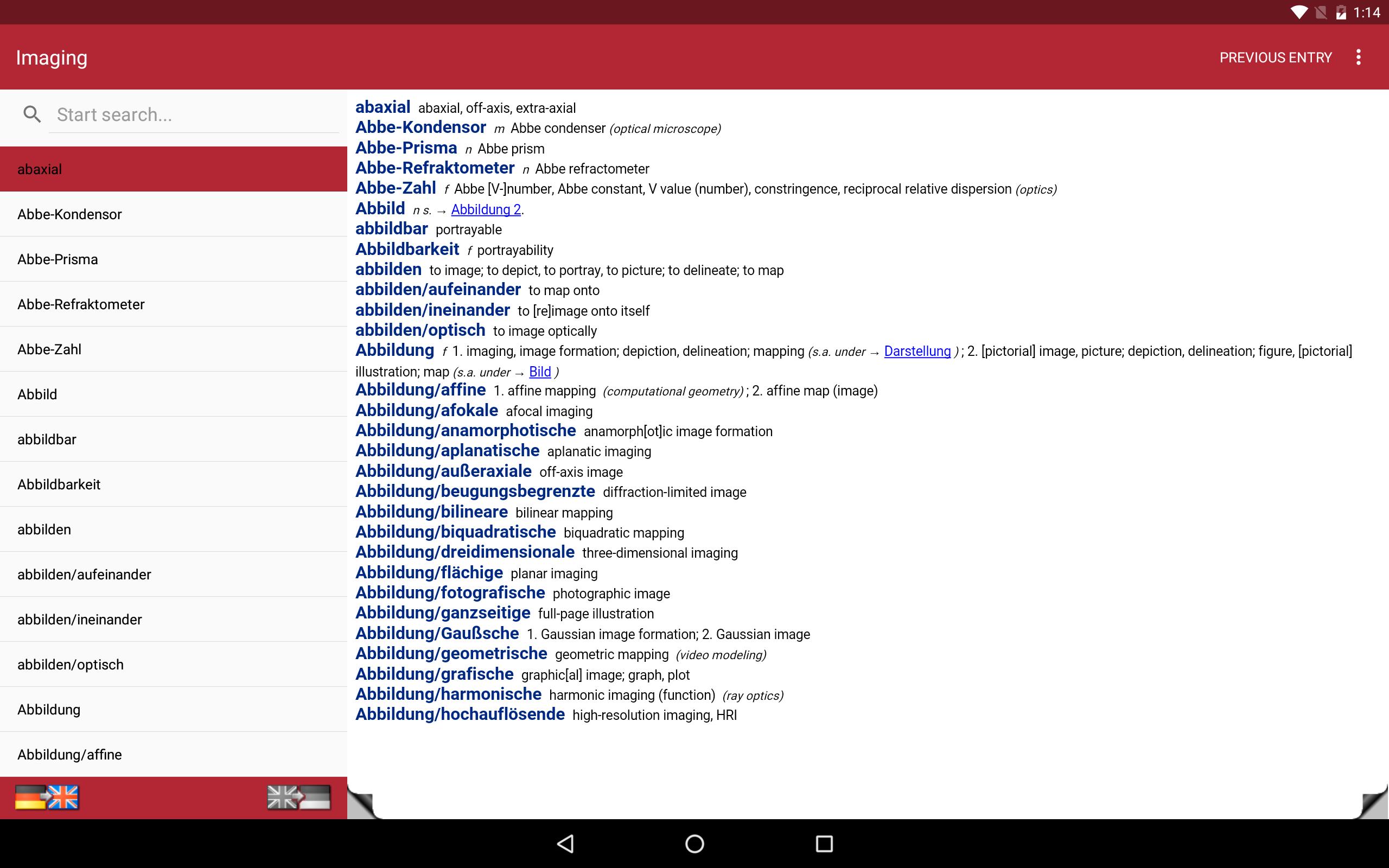This screenshot has height=868, width=1389.
Task: Select Abbe-Kondensor in the word list
Action: (173, 214)
